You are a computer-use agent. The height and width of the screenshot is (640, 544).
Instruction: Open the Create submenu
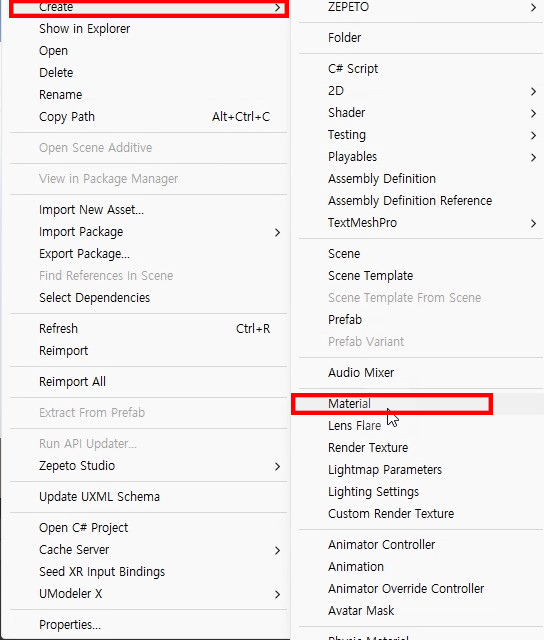149,7
